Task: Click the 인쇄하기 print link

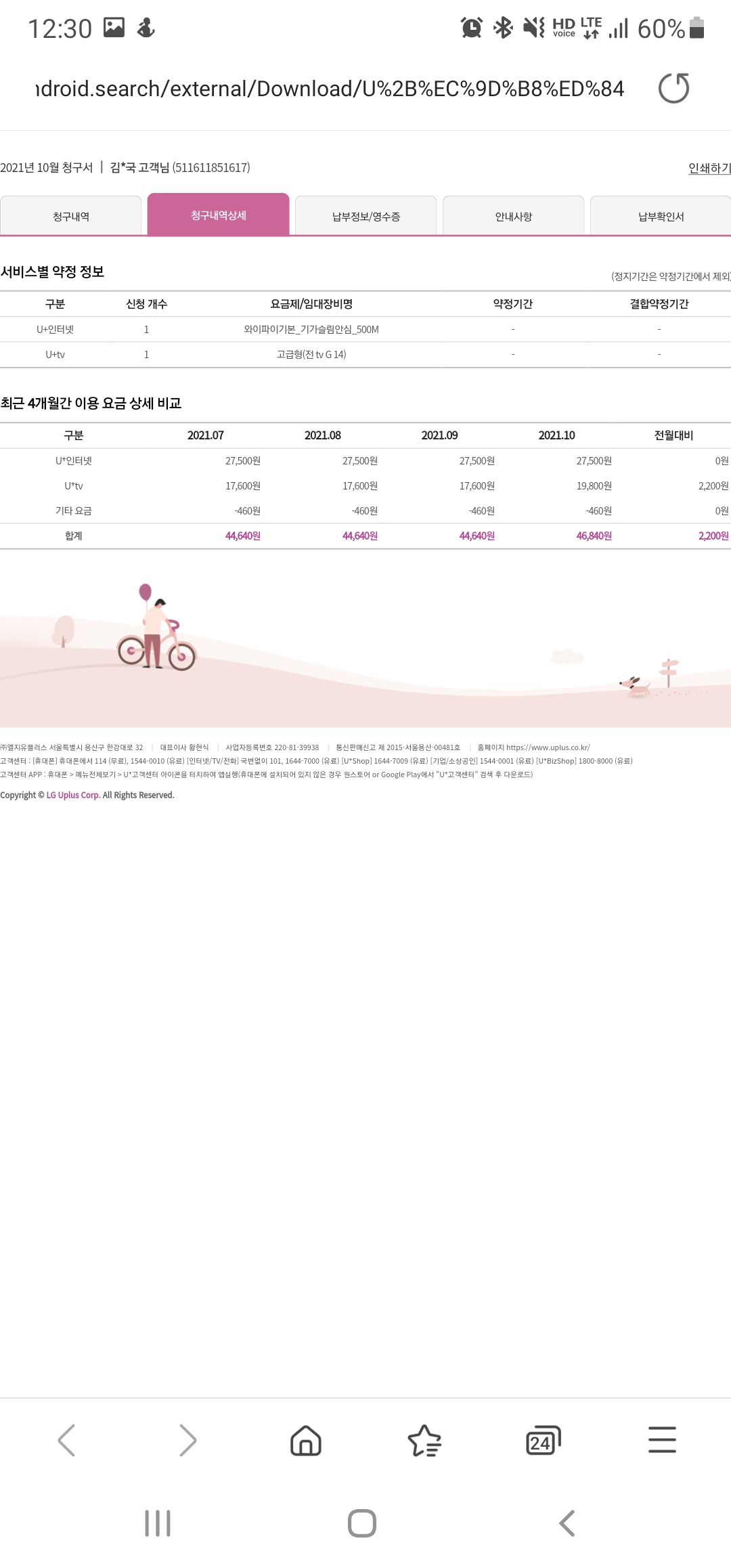Action: (709, 168)
